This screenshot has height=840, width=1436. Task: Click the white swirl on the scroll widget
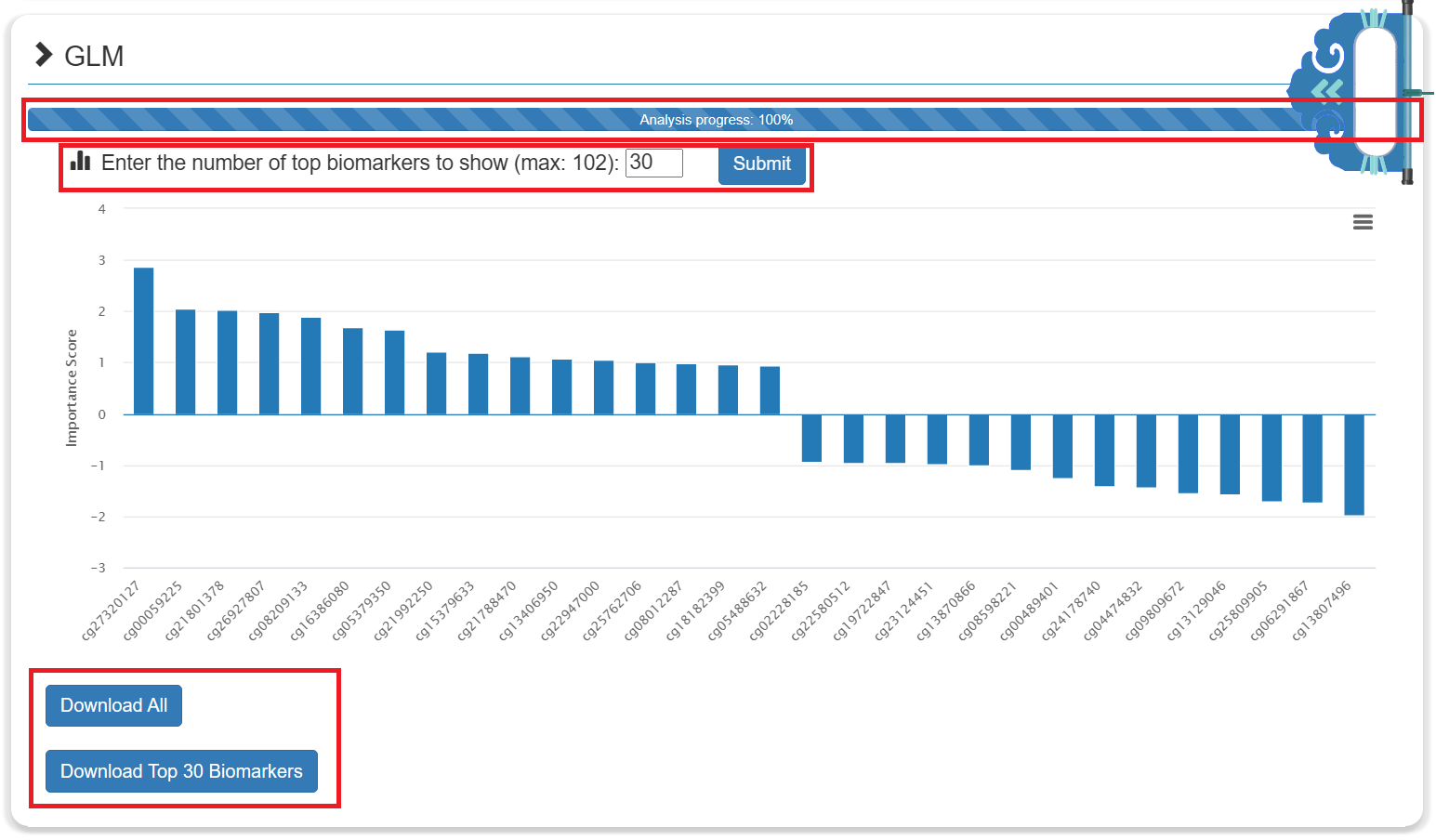click(1330, 58)
